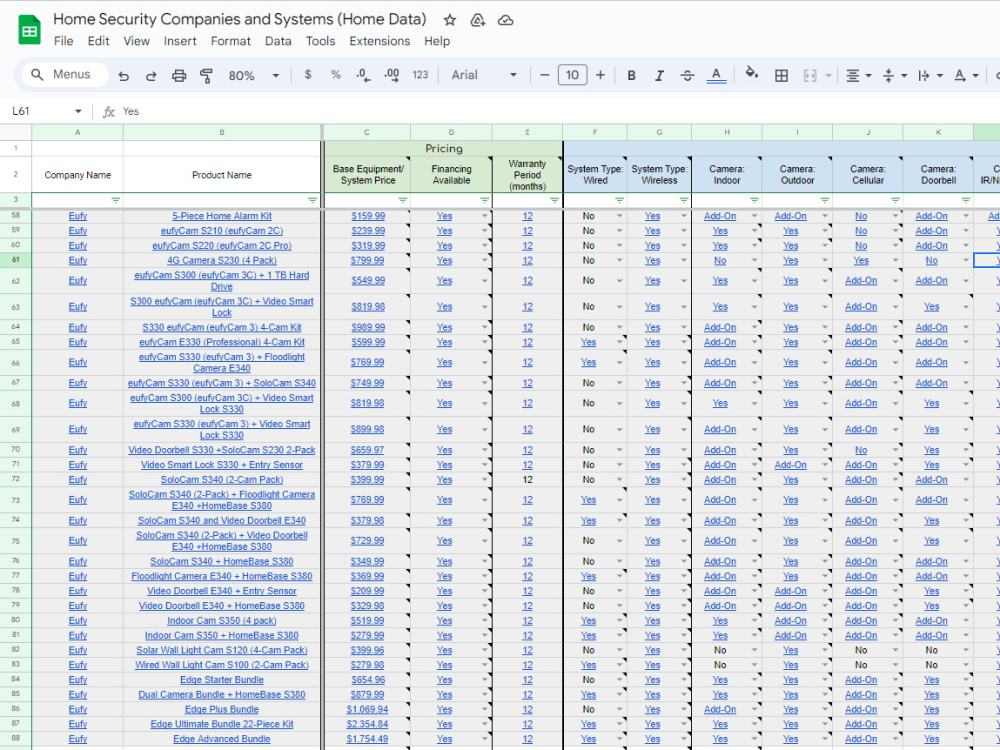
Task: Click the $799.99 price link
Action: click(367, 261)
